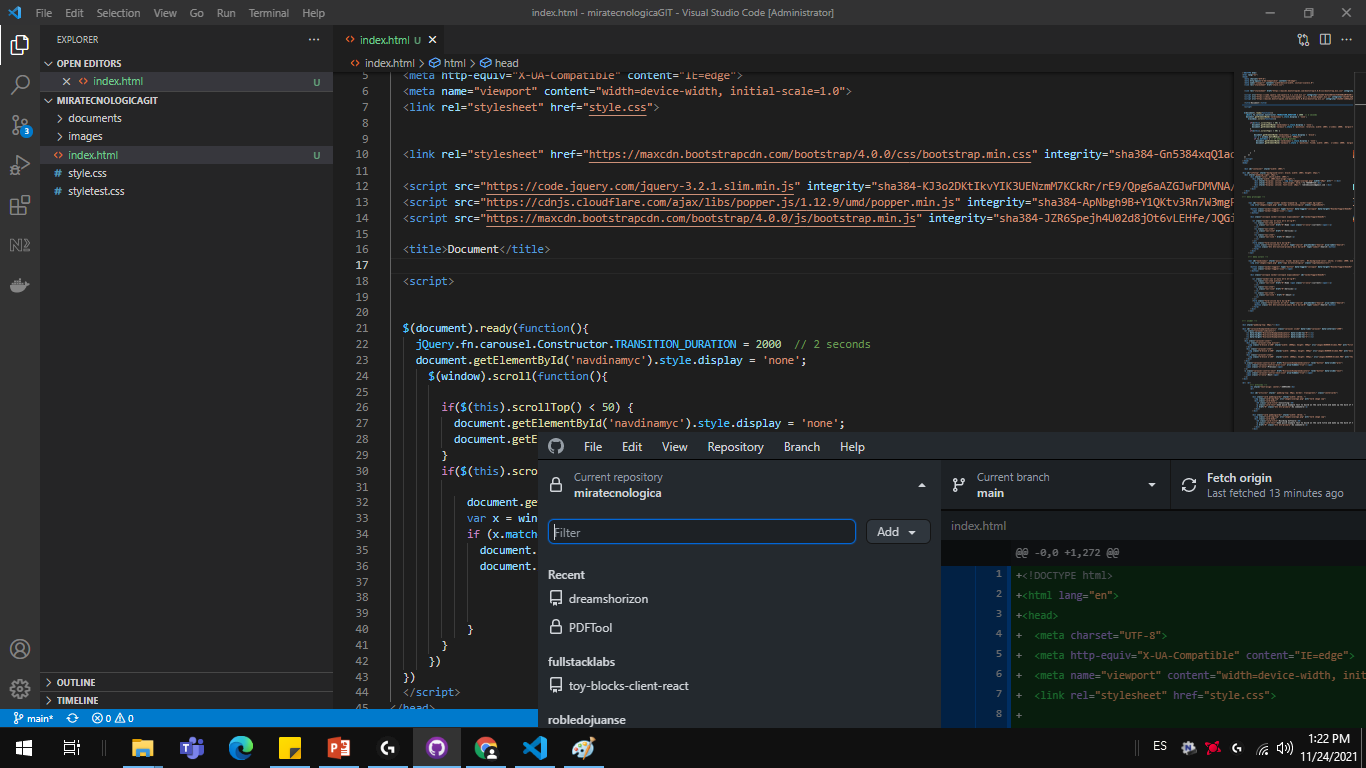Open the Windows Start menu

(23, 748)
